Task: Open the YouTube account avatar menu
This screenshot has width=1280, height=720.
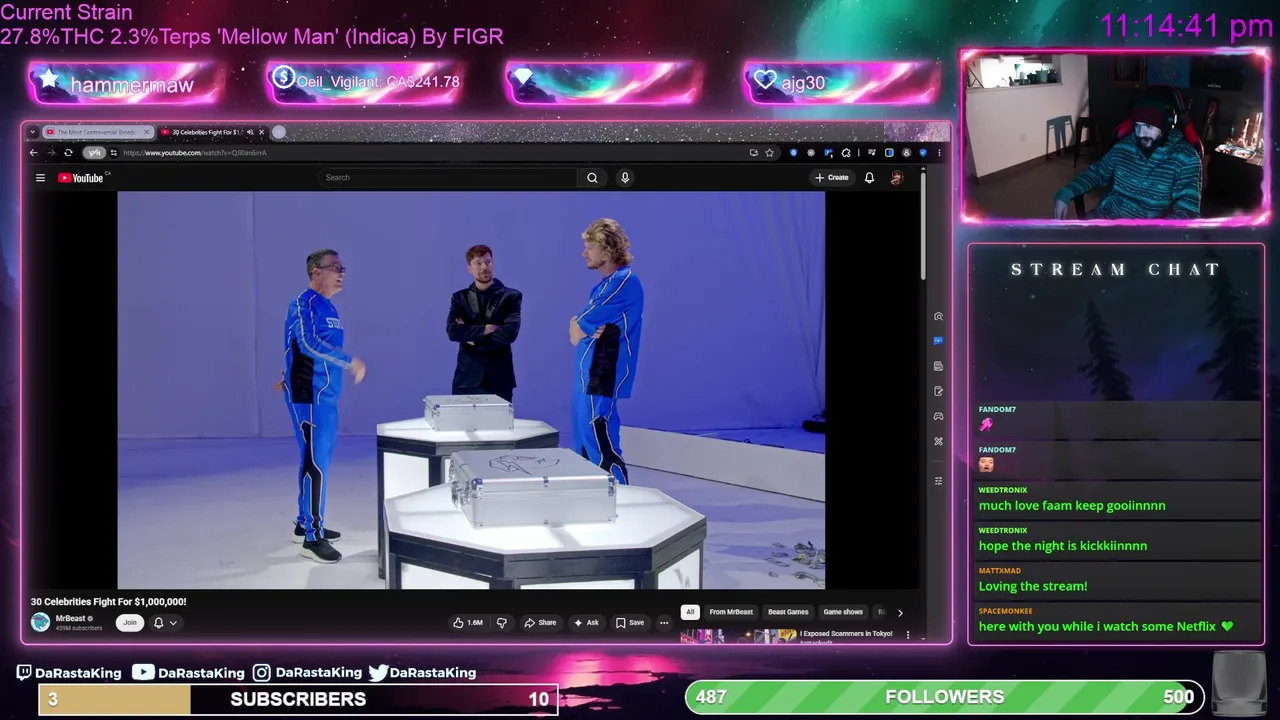Action: [896, 177]
